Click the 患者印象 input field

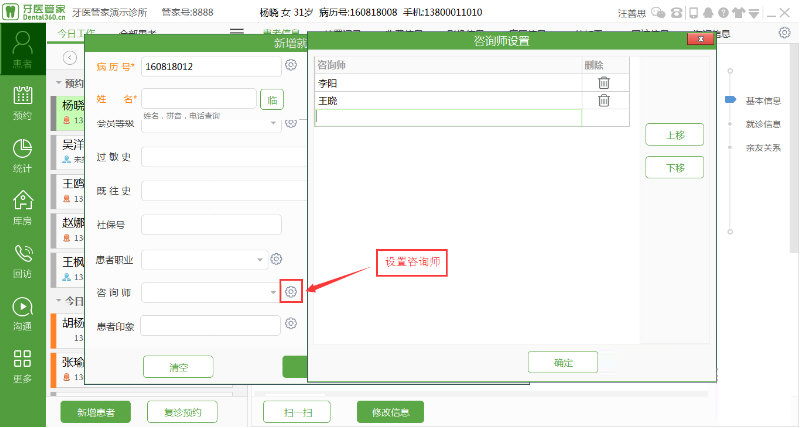click(210, 325)
